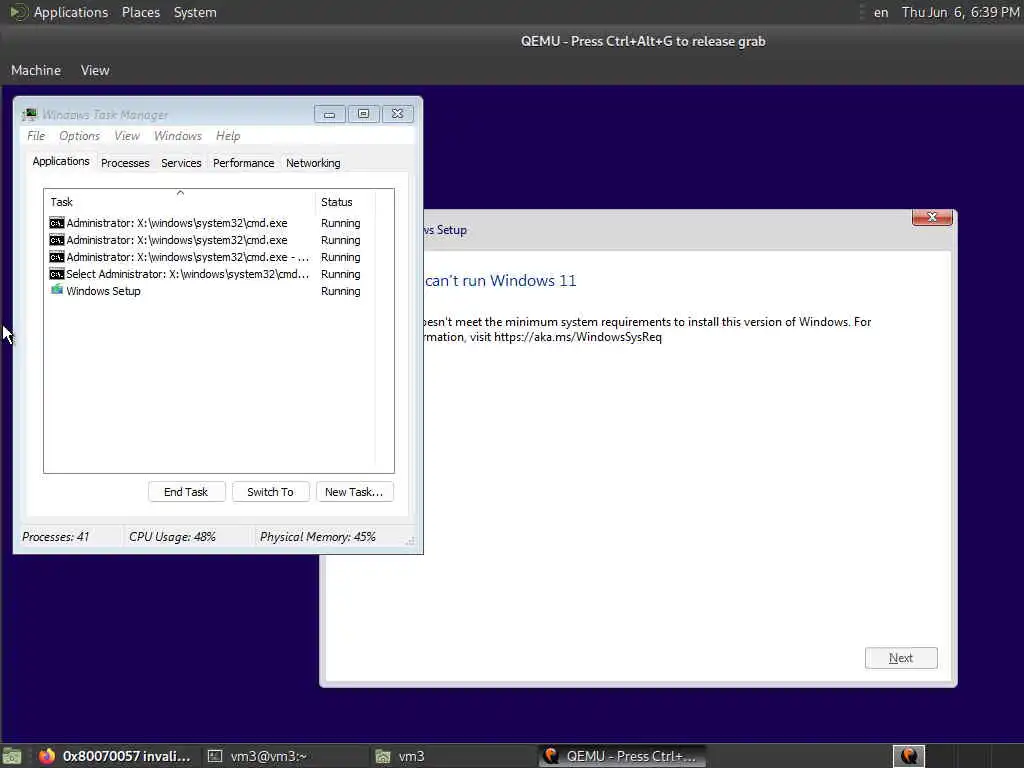Image resolution: width=1024 pixels, height=768 pixels.
Task: Click the "can't run Windows 11" heading
Action: [x=501, y=281]
